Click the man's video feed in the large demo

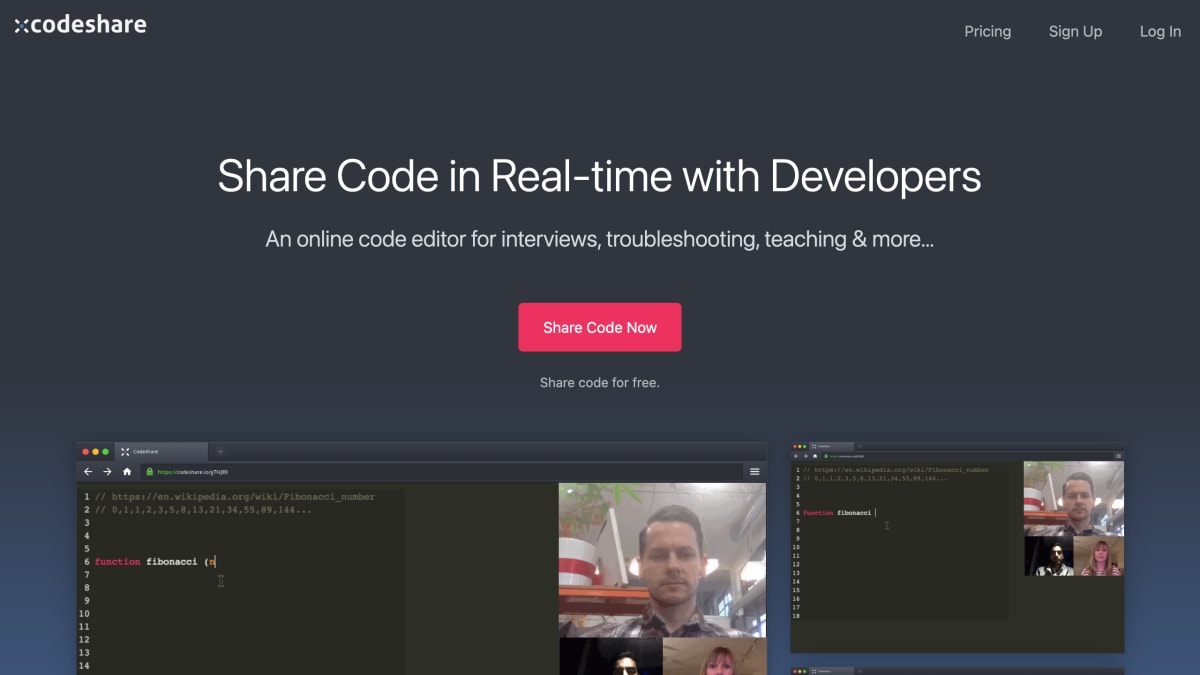[662, 560]
